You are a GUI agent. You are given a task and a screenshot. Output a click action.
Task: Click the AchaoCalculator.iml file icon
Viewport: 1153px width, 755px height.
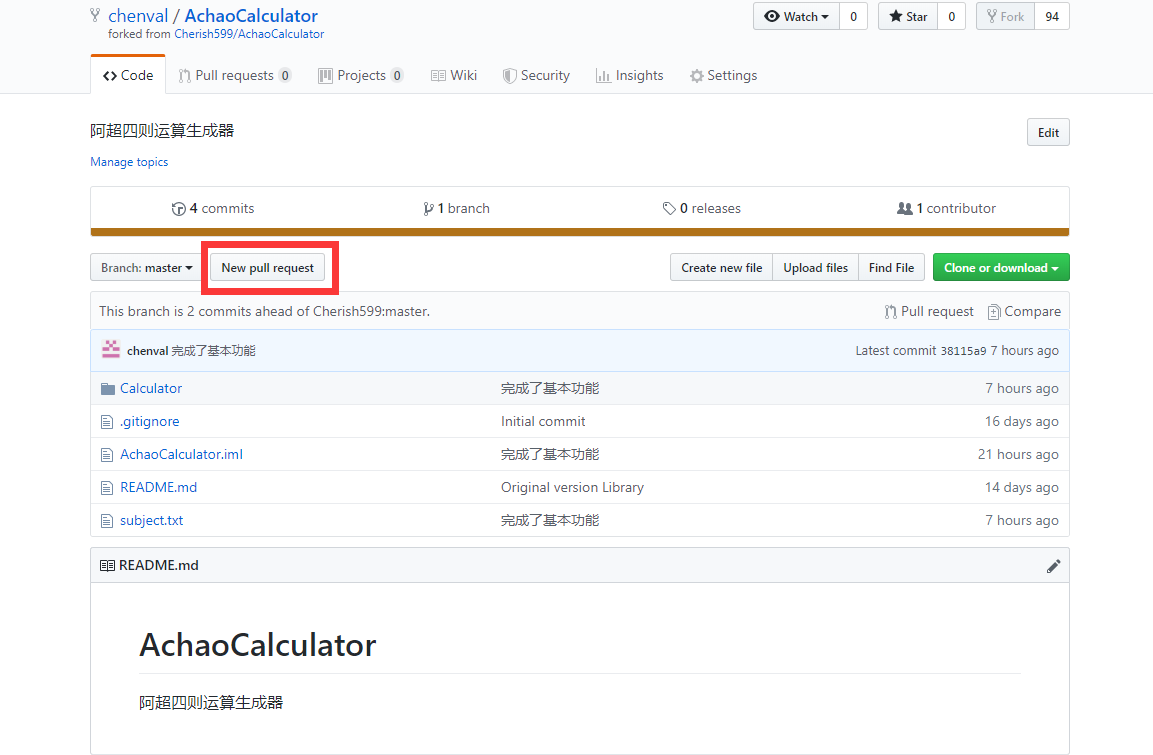tap(107, 455)
